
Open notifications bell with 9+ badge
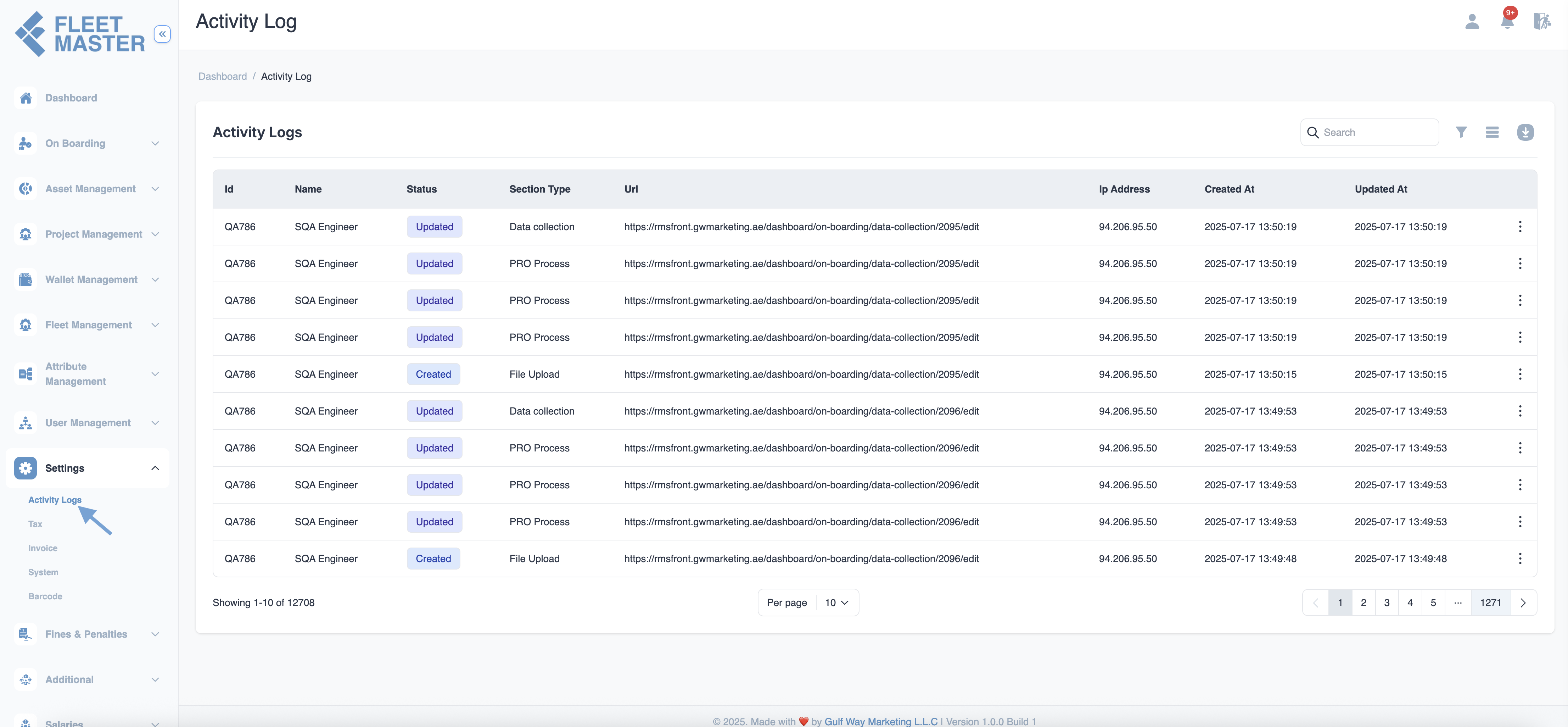(1508, 20)
